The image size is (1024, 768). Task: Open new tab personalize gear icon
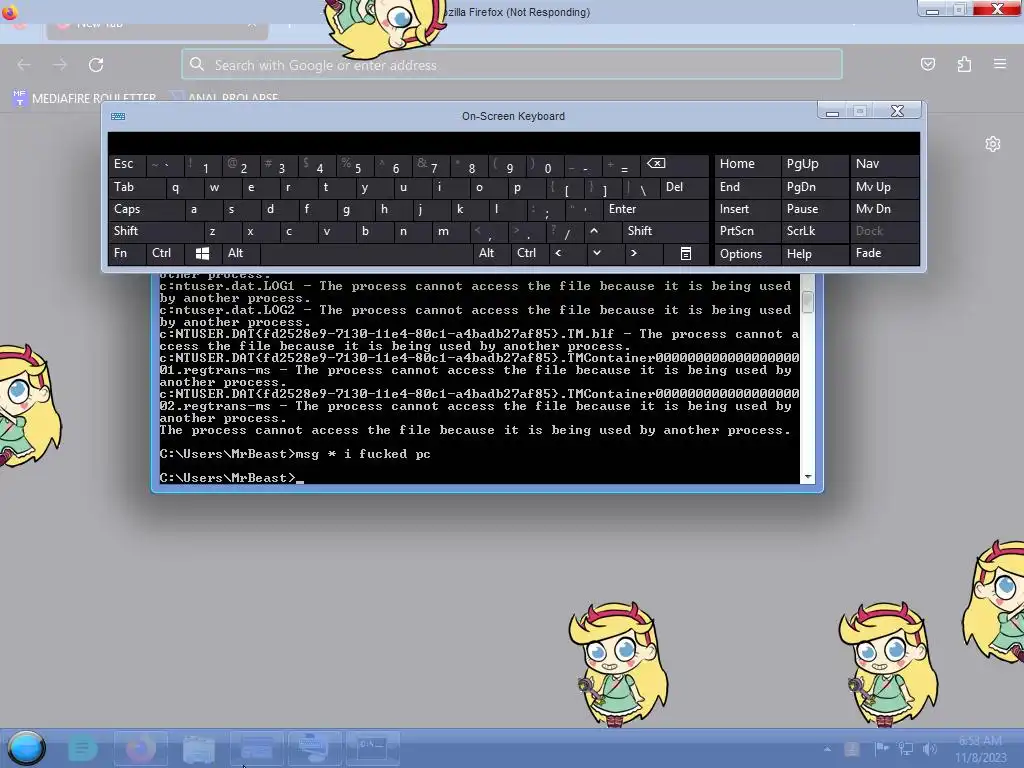(x=993, y=144)
